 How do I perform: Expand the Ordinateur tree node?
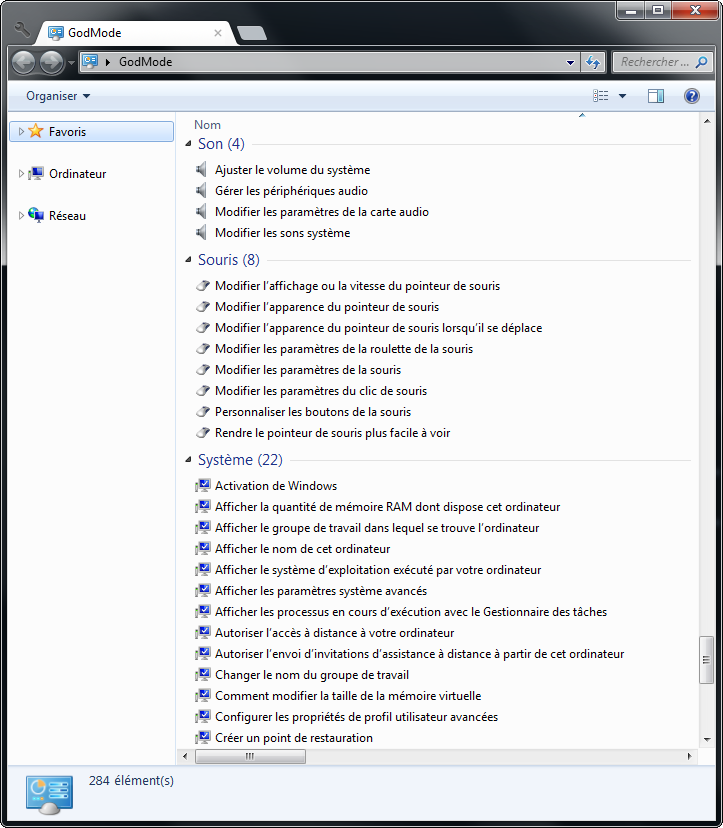21,174
